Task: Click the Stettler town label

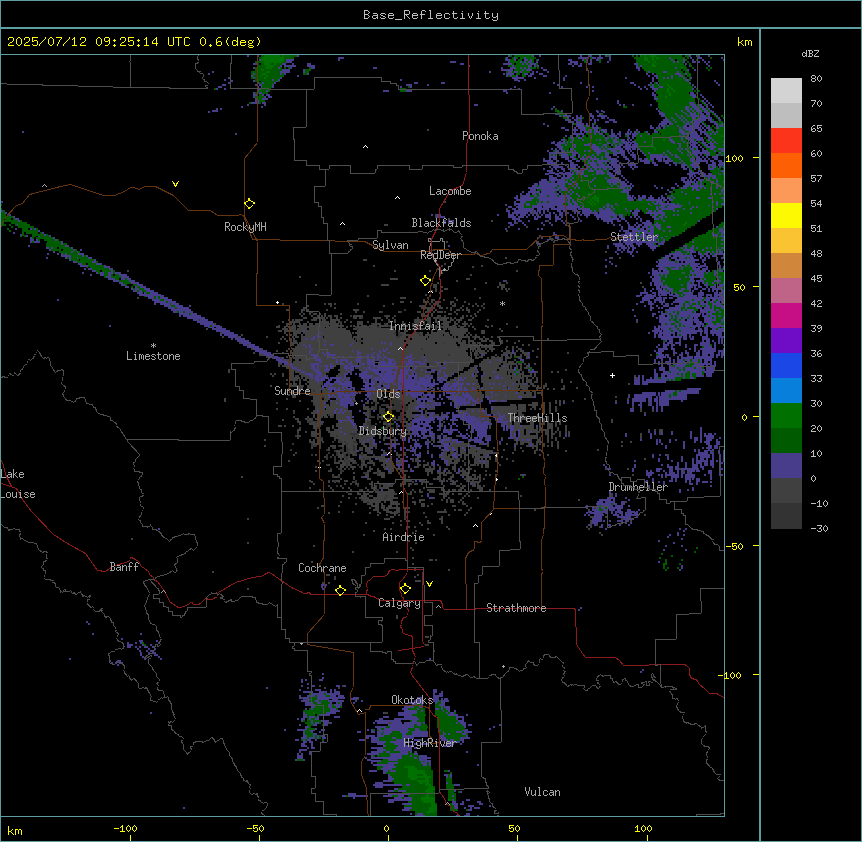Action: (x=634, y=237)
